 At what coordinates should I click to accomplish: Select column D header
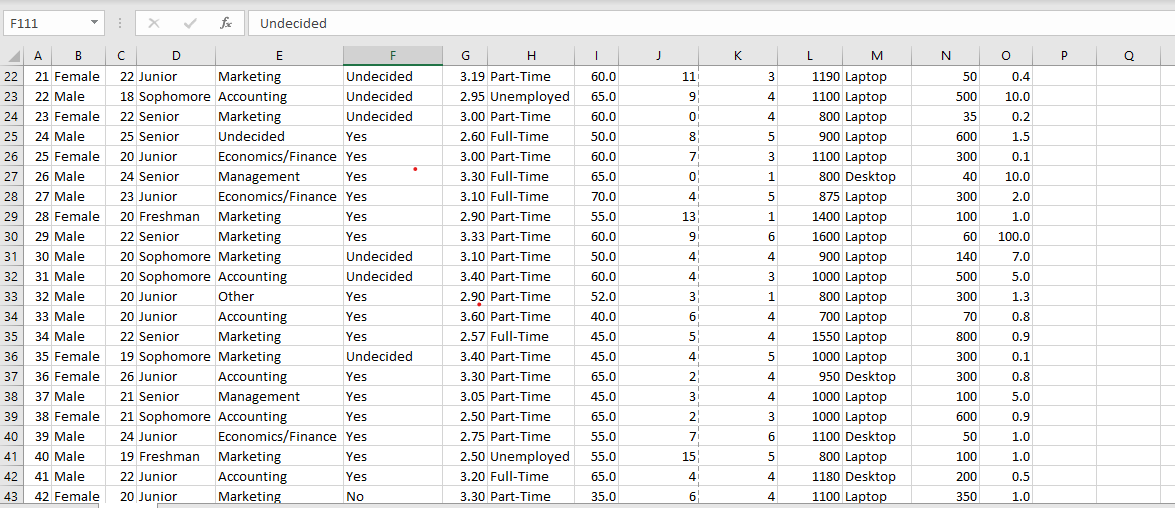click(x=176, y=55)
